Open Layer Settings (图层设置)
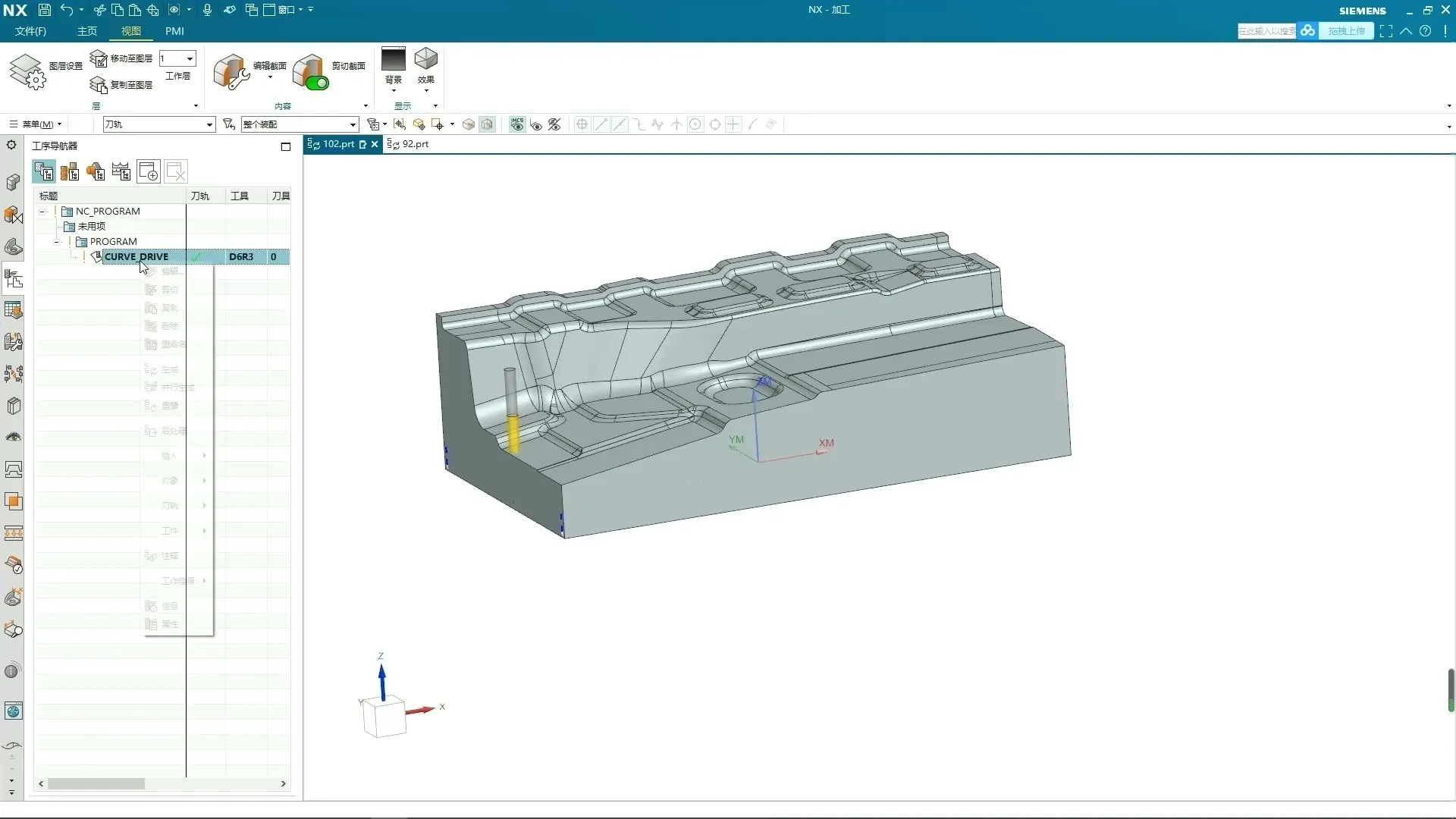The height and width of the screenshot is (819, 1456). (x=28, y=71)
